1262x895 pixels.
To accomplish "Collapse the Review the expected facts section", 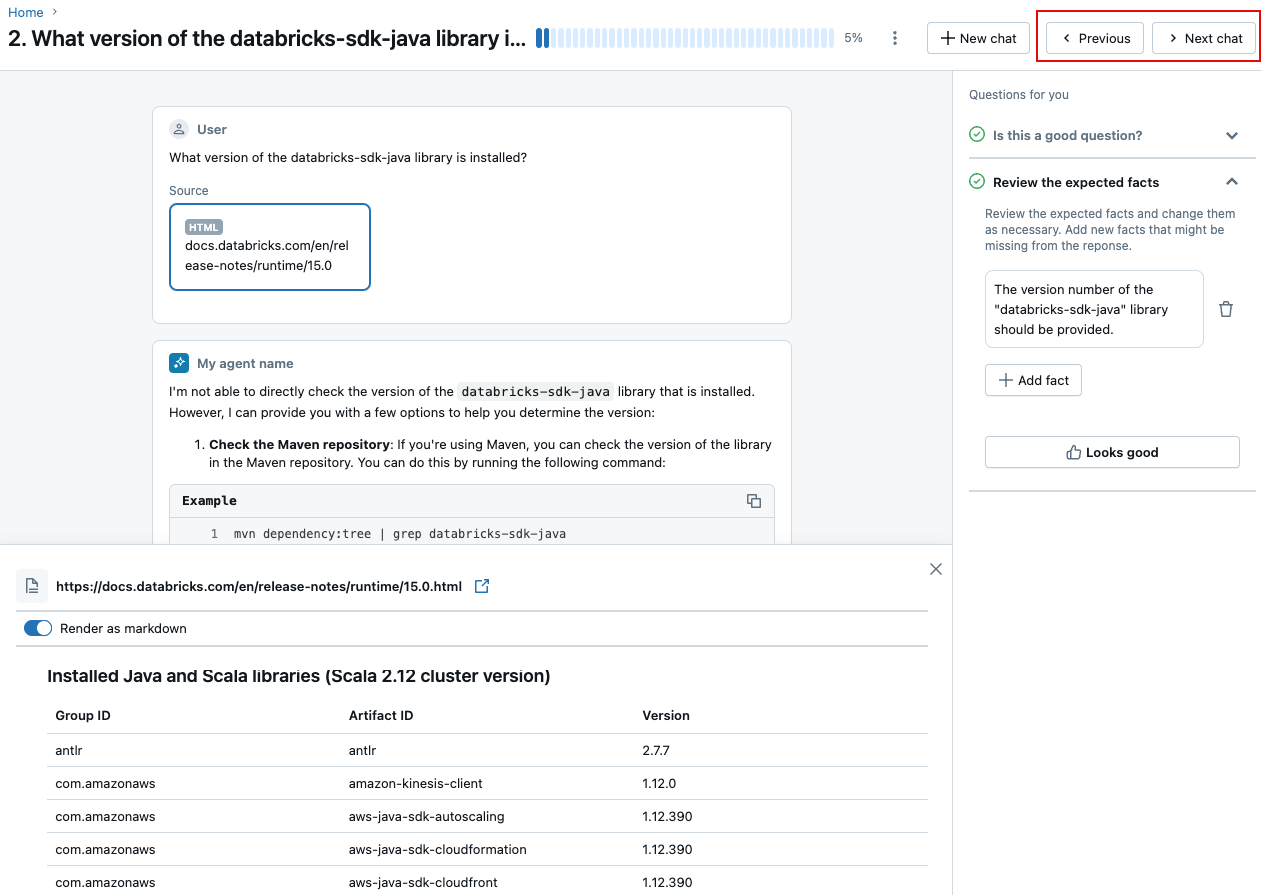I will [1231, 182].
